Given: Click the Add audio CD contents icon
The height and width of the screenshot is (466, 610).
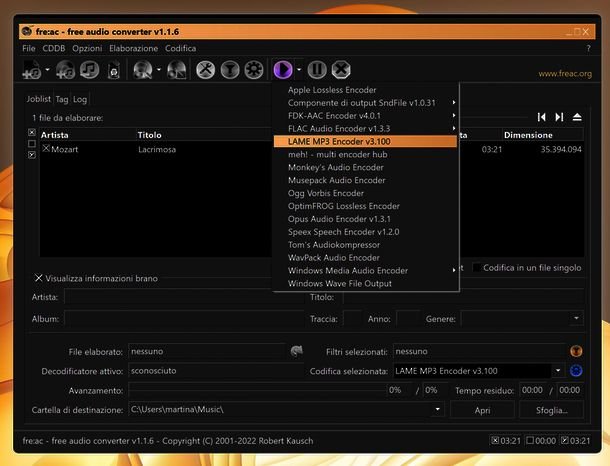Looking at the screenshot, I should tap(65, 70).
